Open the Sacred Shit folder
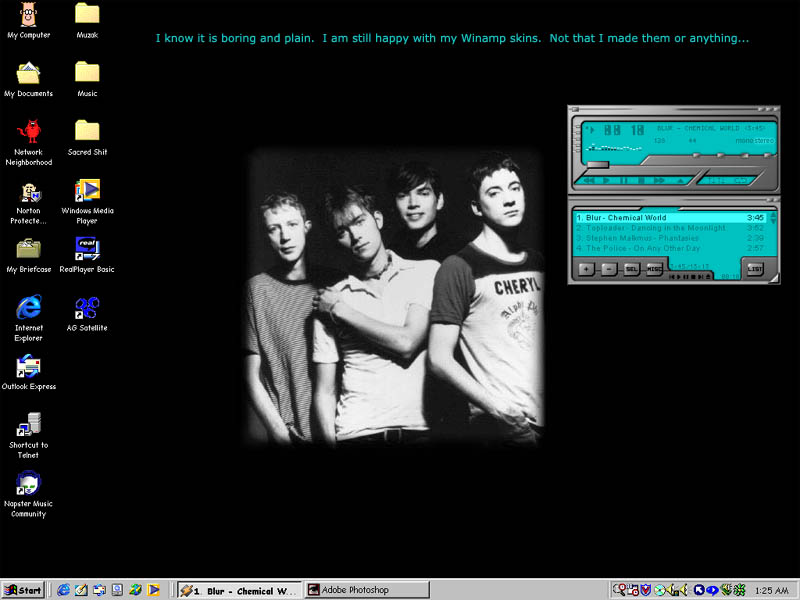This screenshot has height=600, width=800. coord(87,131)
